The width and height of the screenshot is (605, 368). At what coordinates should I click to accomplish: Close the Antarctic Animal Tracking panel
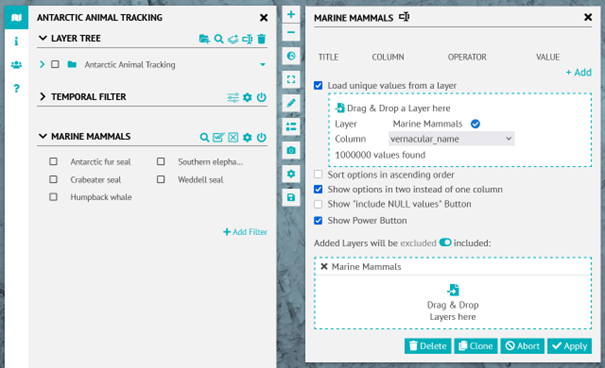(x=264, y=18)
